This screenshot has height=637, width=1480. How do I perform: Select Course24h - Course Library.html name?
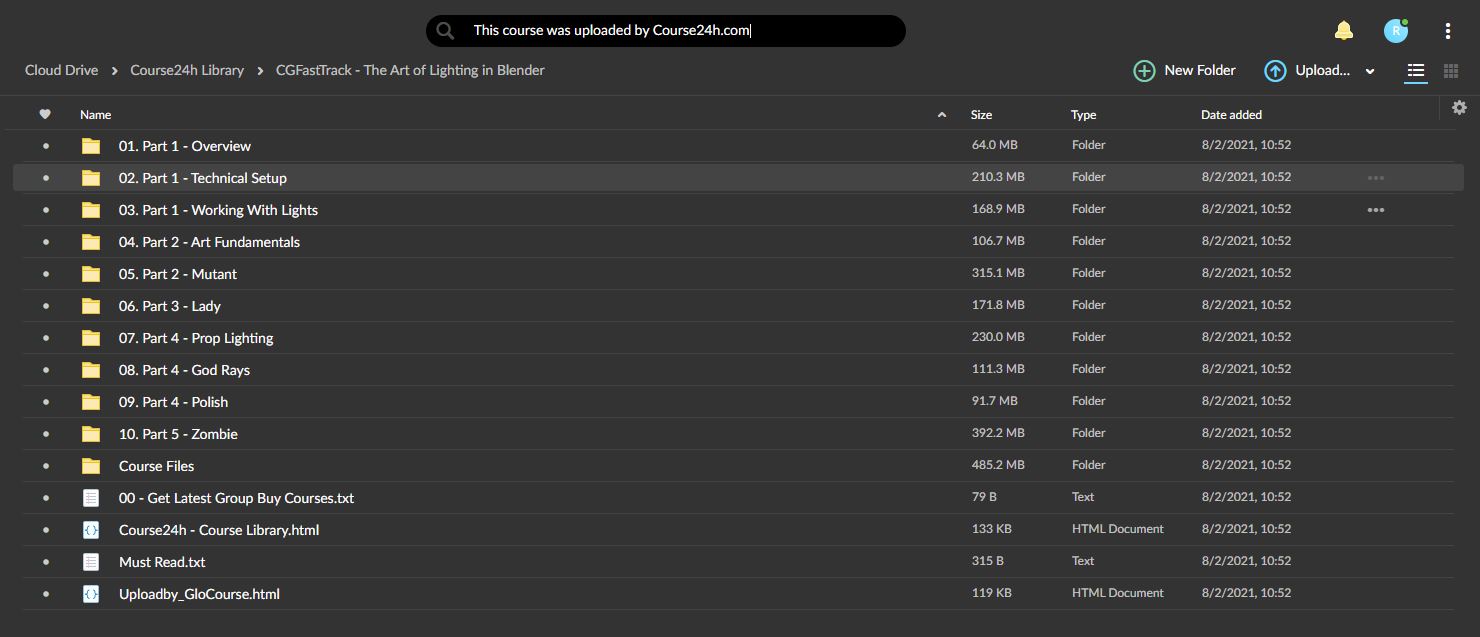point(219,530)
